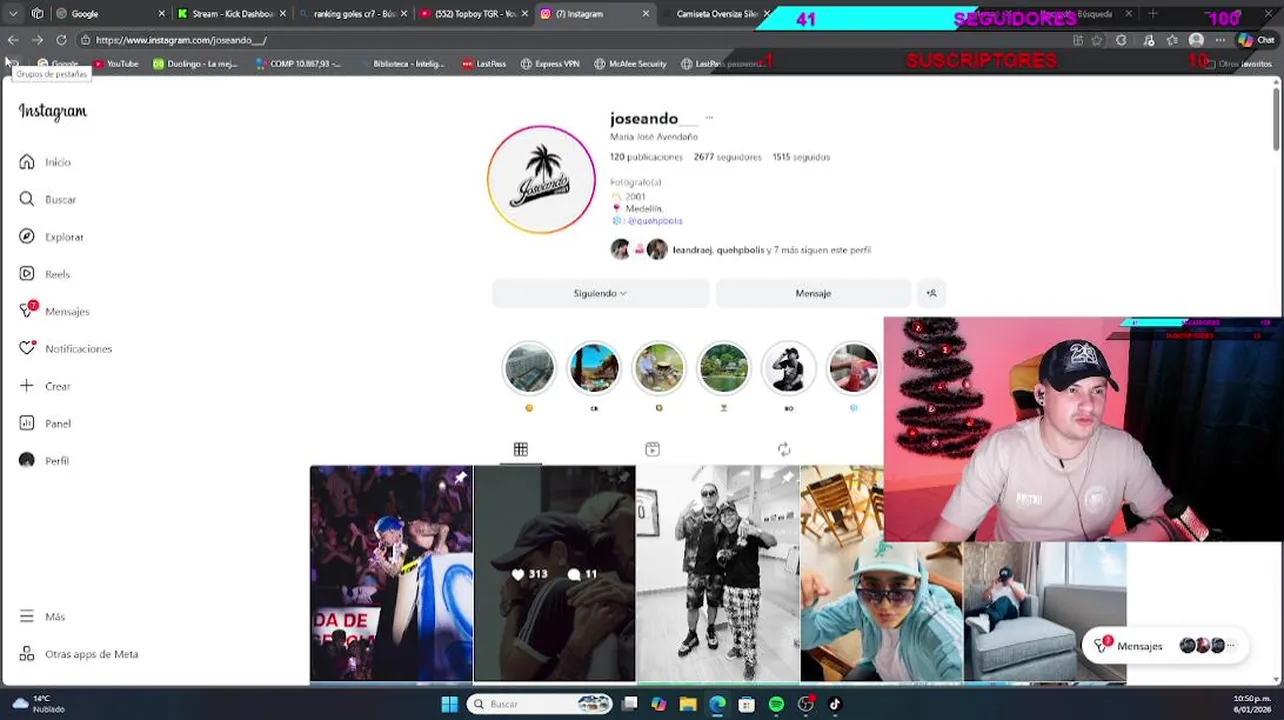Click the taskbar Buscar search box
This screenshot has width=1284, height=720.
[x=540, y=704]
